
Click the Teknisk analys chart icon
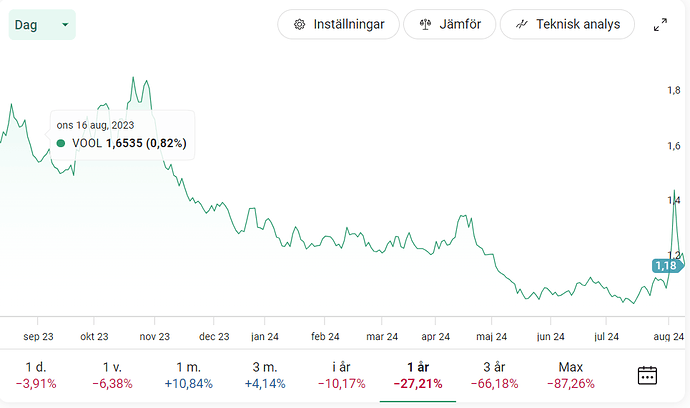pyautogui.click(x=521, y=25)
